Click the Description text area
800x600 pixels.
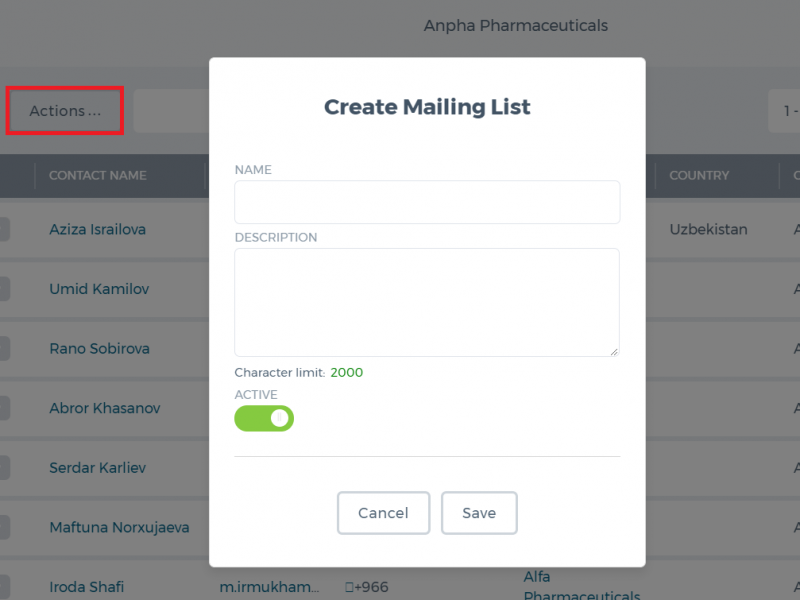427,302
